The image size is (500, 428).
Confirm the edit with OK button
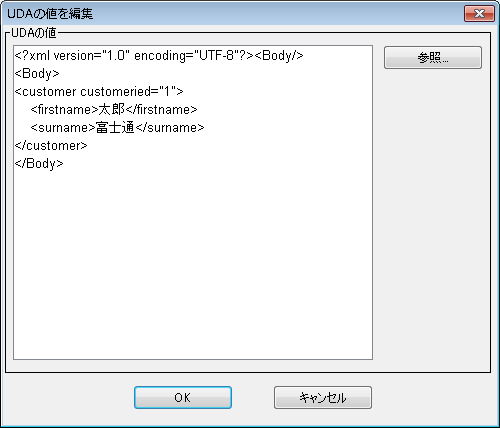point(183,397)
